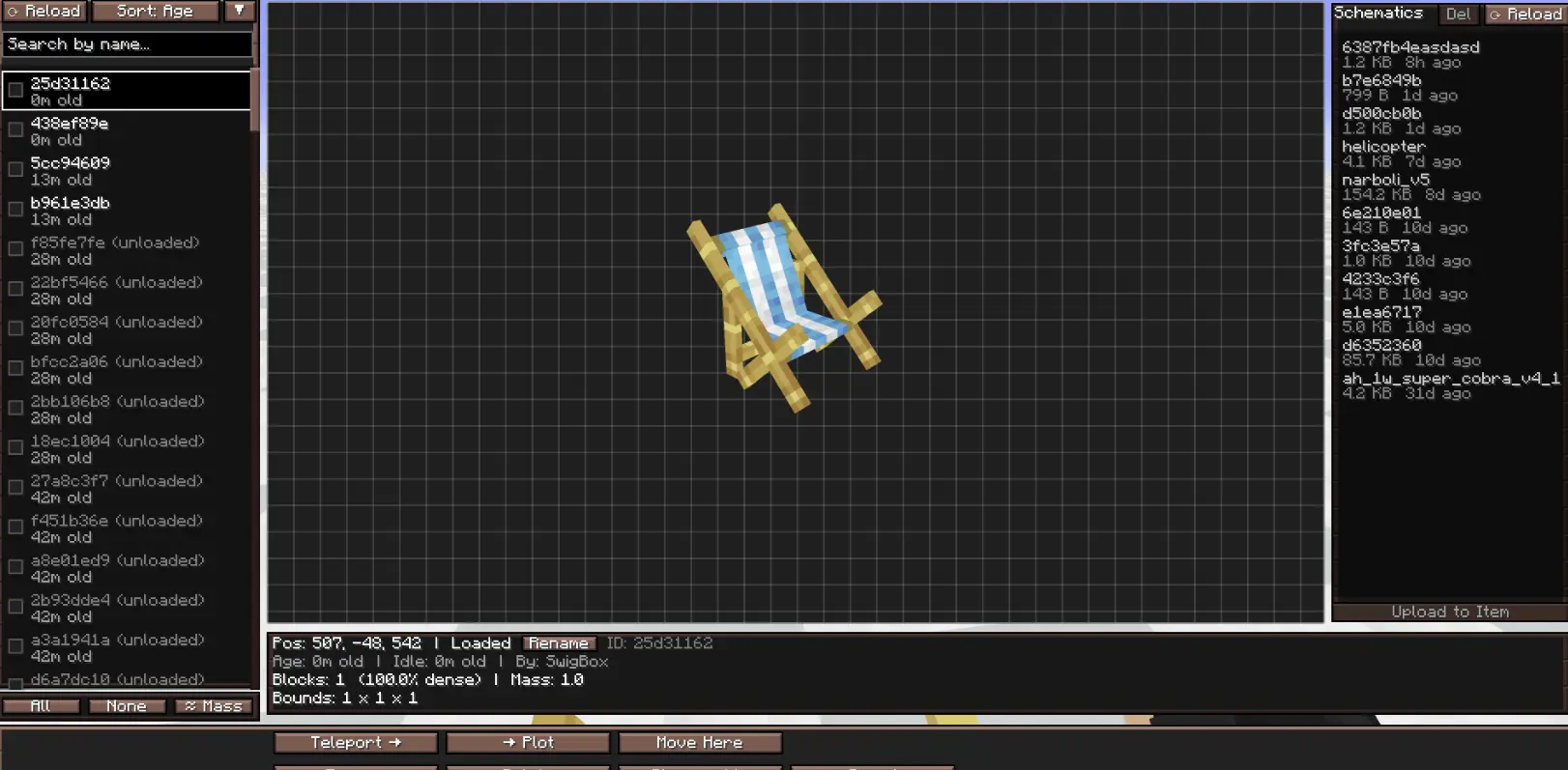
Task: Tick the checkbox for 22bf5466 (unloaded)
Action: coord(15,289)
